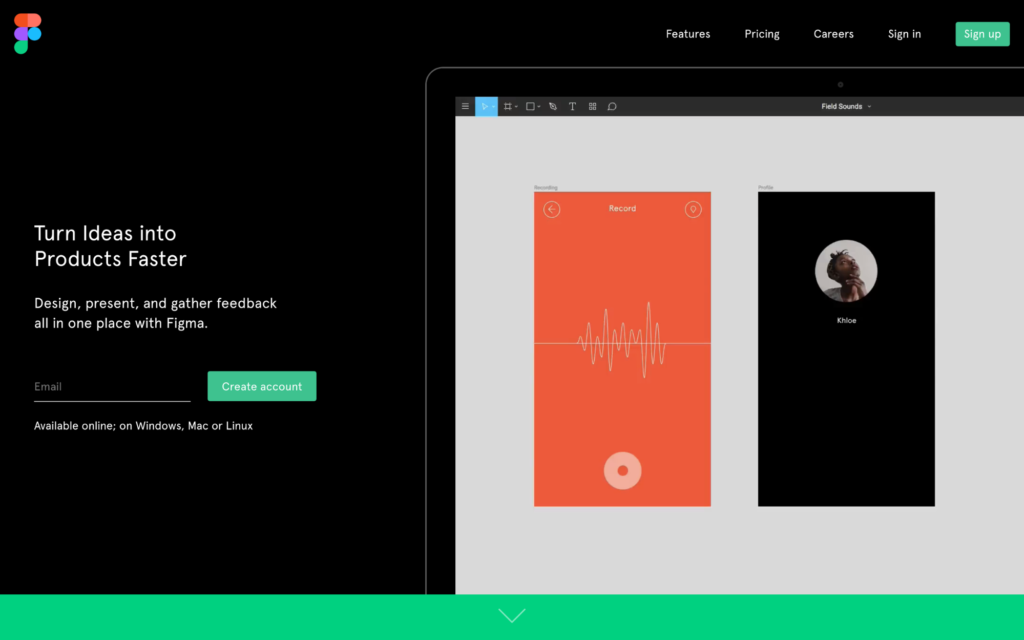Click the location pin icon in Record screen

click(693, 209)
